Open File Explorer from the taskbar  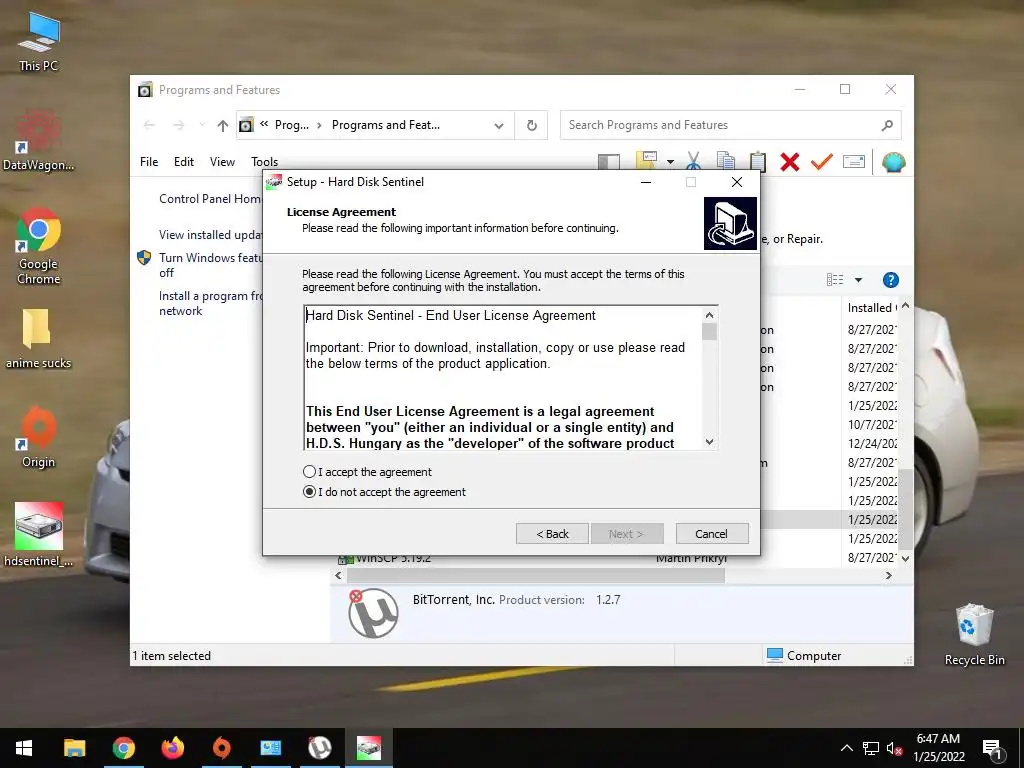(x=74, y=748)
